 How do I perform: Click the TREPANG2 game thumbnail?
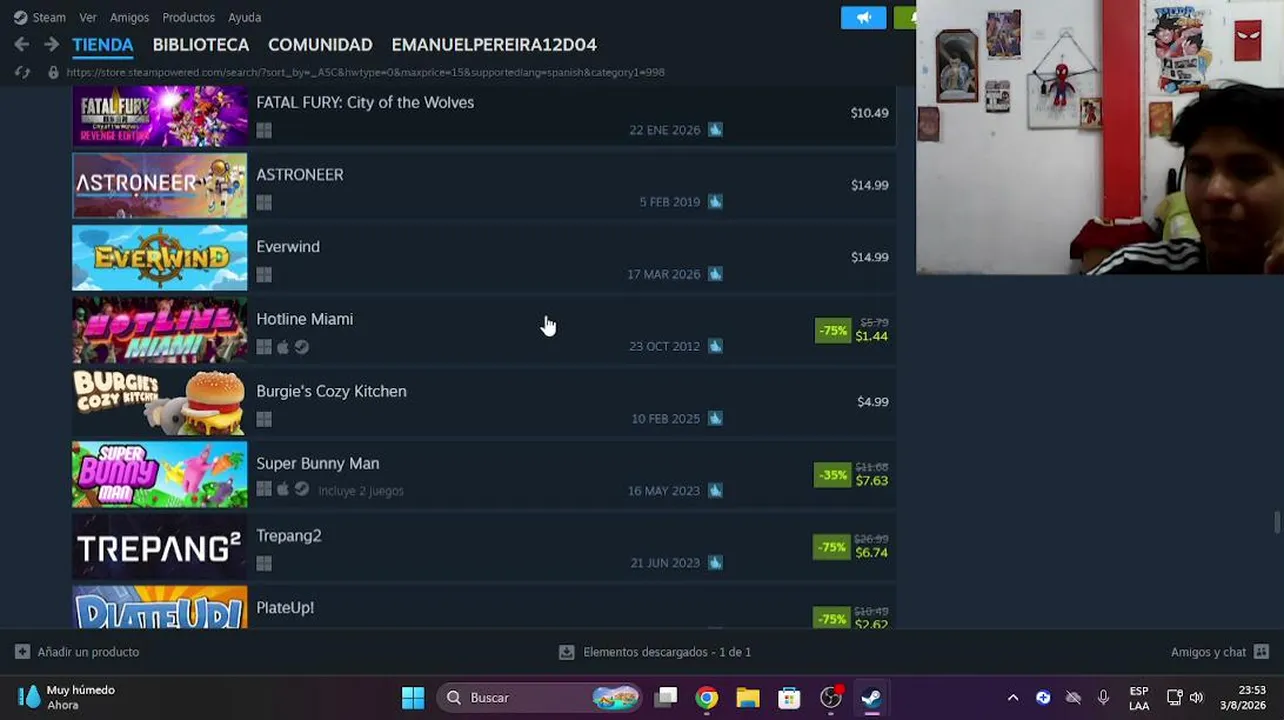[159, 547]
